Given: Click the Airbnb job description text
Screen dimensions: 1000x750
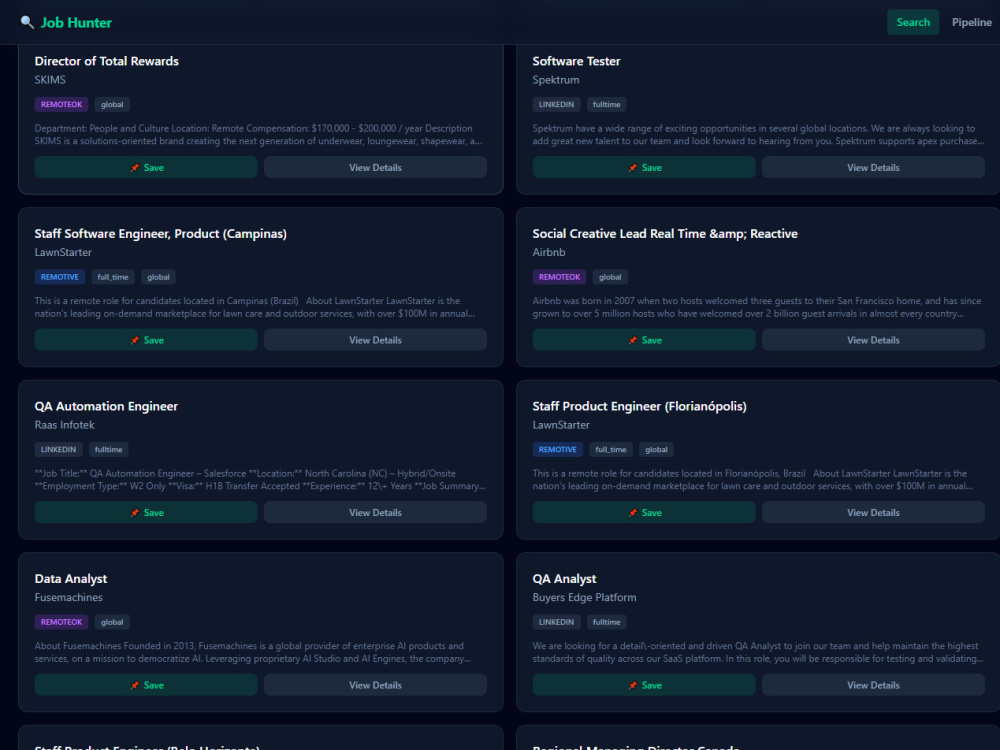Looking at the screenshot, I should coord(757,307).
